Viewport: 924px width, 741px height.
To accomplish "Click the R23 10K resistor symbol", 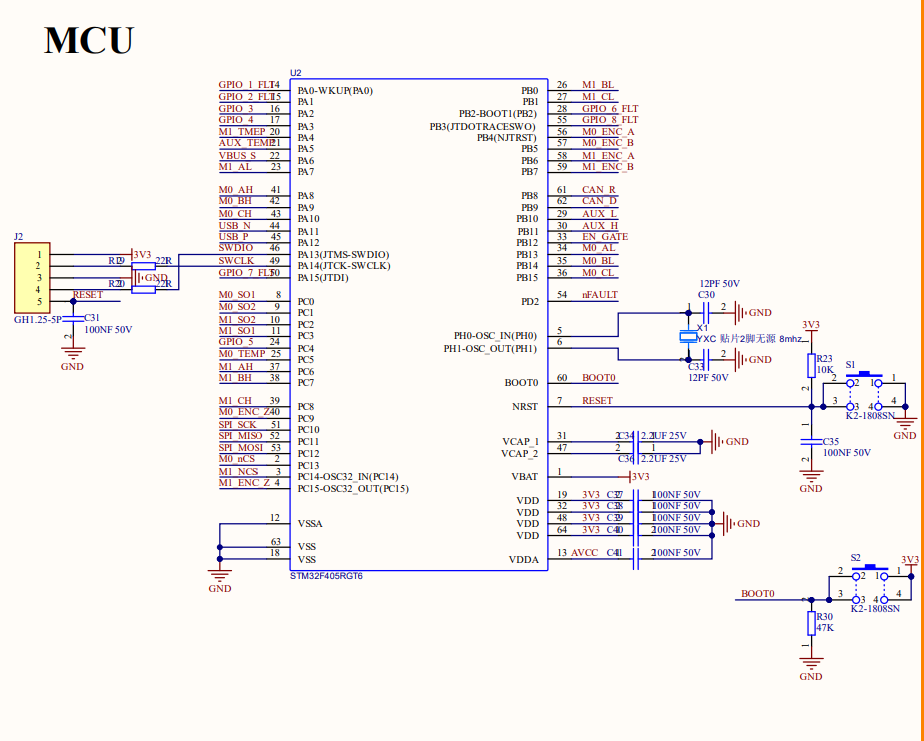I will pyautogui.click(x=811, y=364).
